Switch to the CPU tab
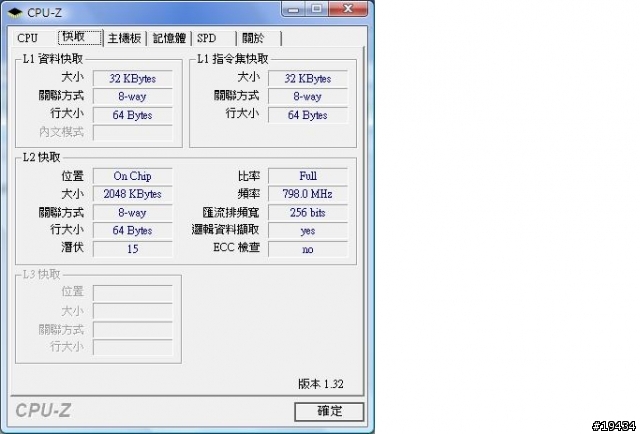The height and width of the screenshot is (434, 640). 28,38
